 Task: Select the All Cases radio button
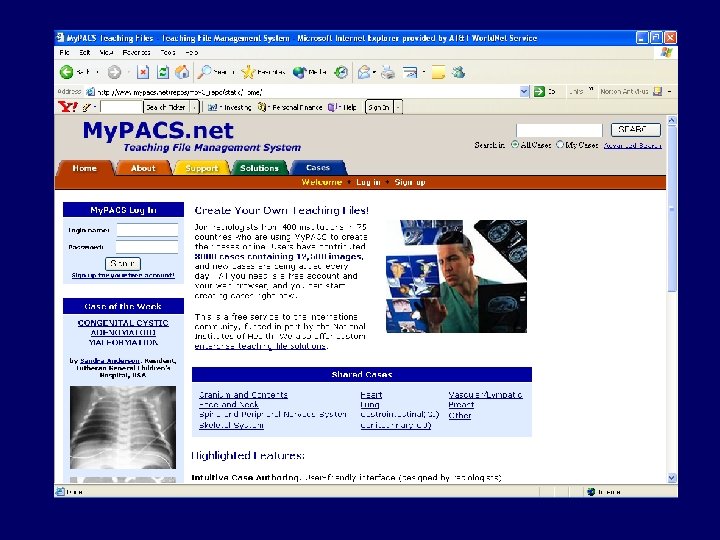(515, 145)
